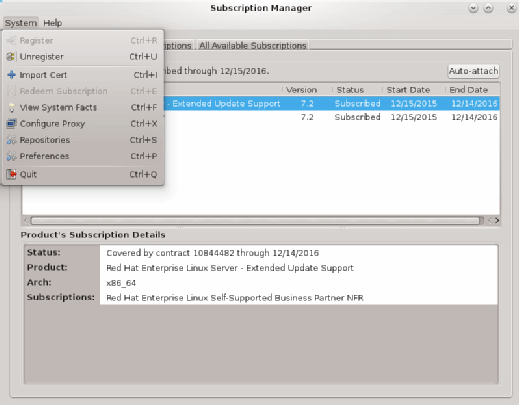Open Preferences from the System menu

pyautogui.click(x=83, y=156)
